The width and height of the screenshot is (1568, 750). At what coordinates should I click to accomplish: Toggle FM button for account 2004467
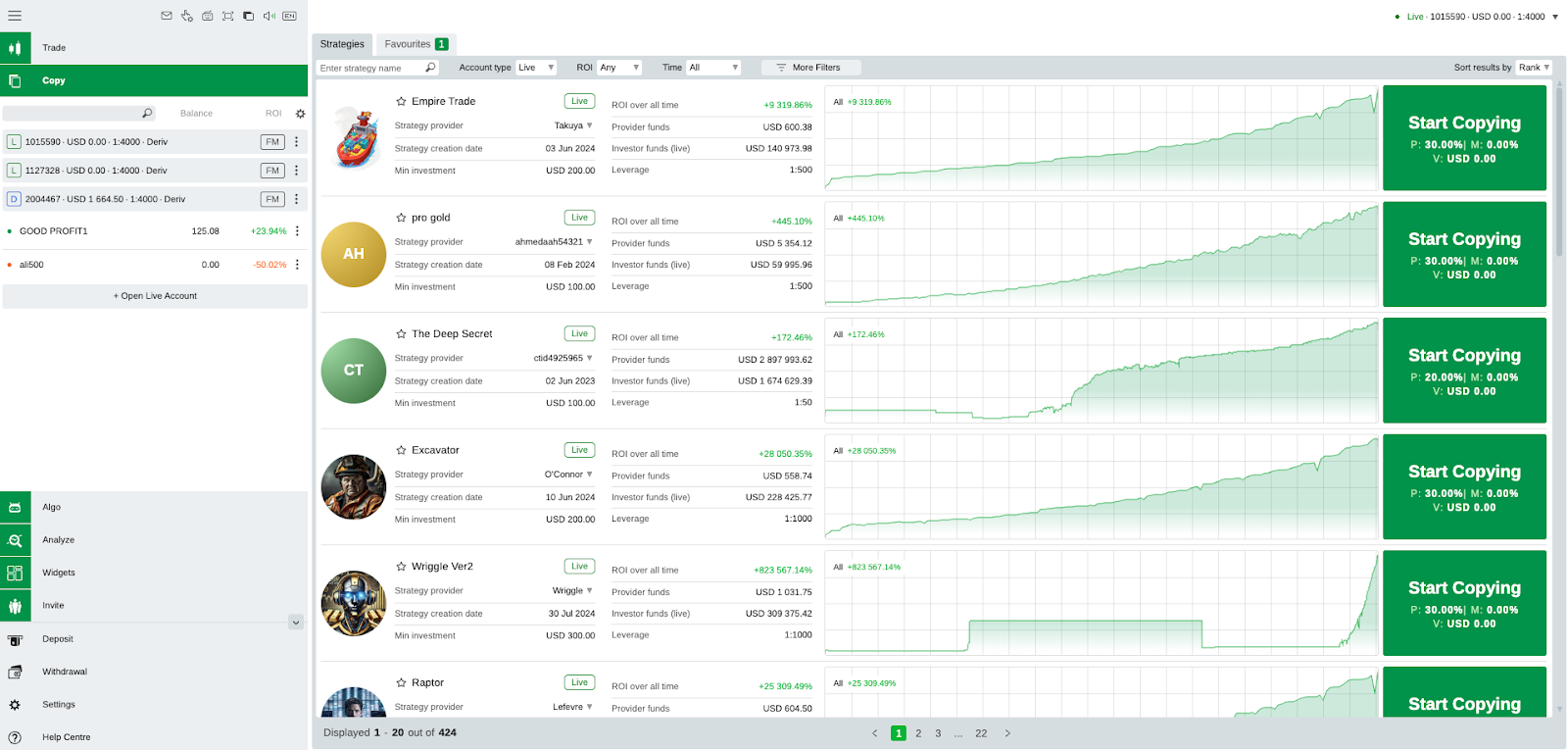coord(272,199)
